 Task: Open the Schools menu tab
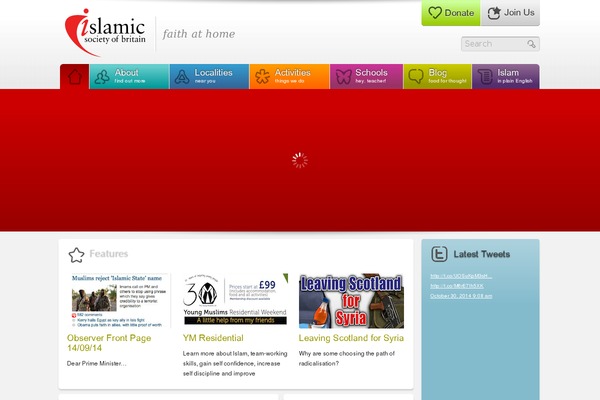(367, 77)
